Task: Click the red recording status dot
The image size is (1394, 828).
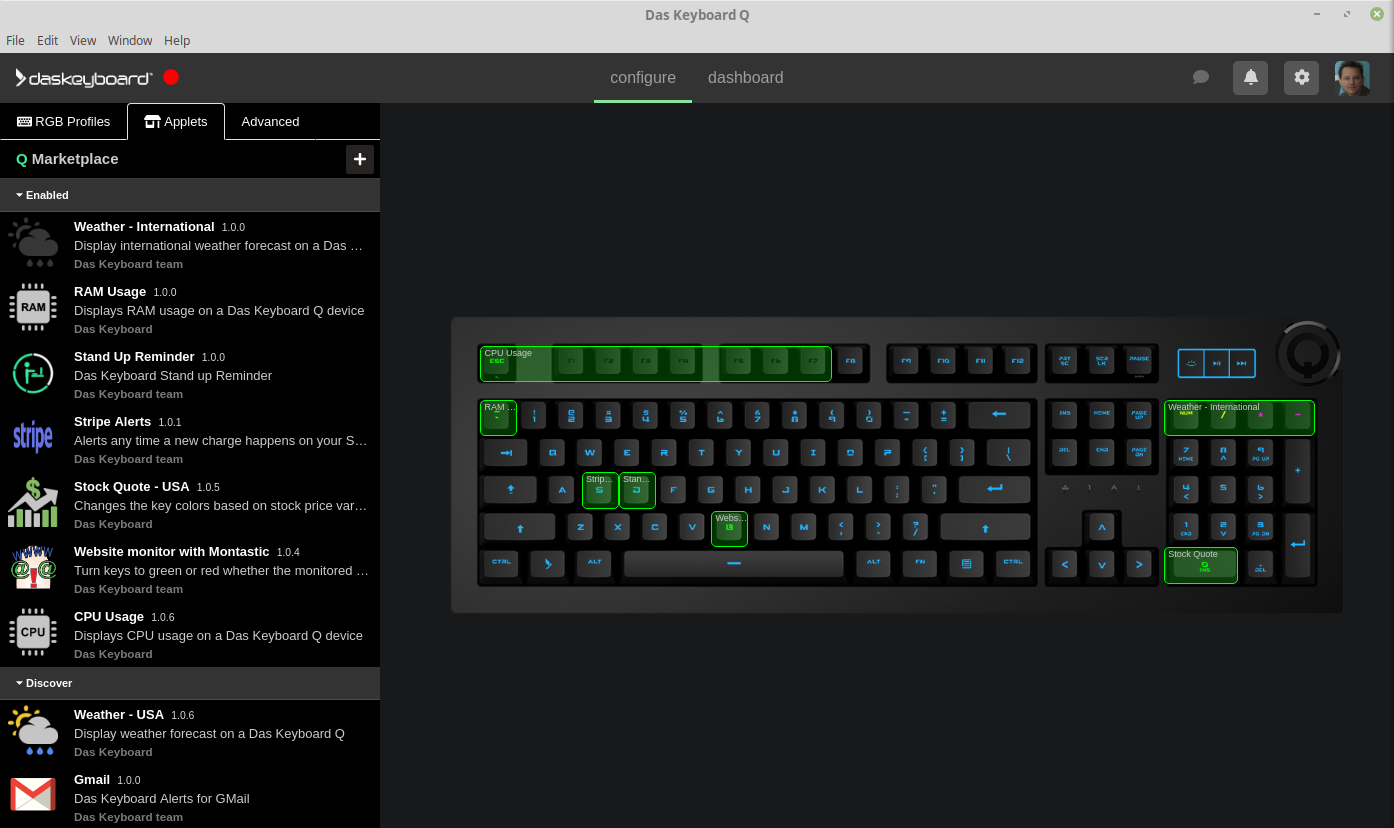Action: [171, 77]
